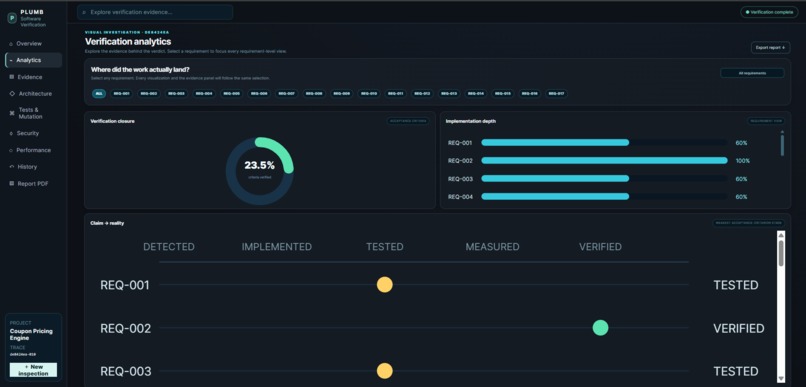
Task: Select the REQ-015 filter chip
Action: pos(503,94)
